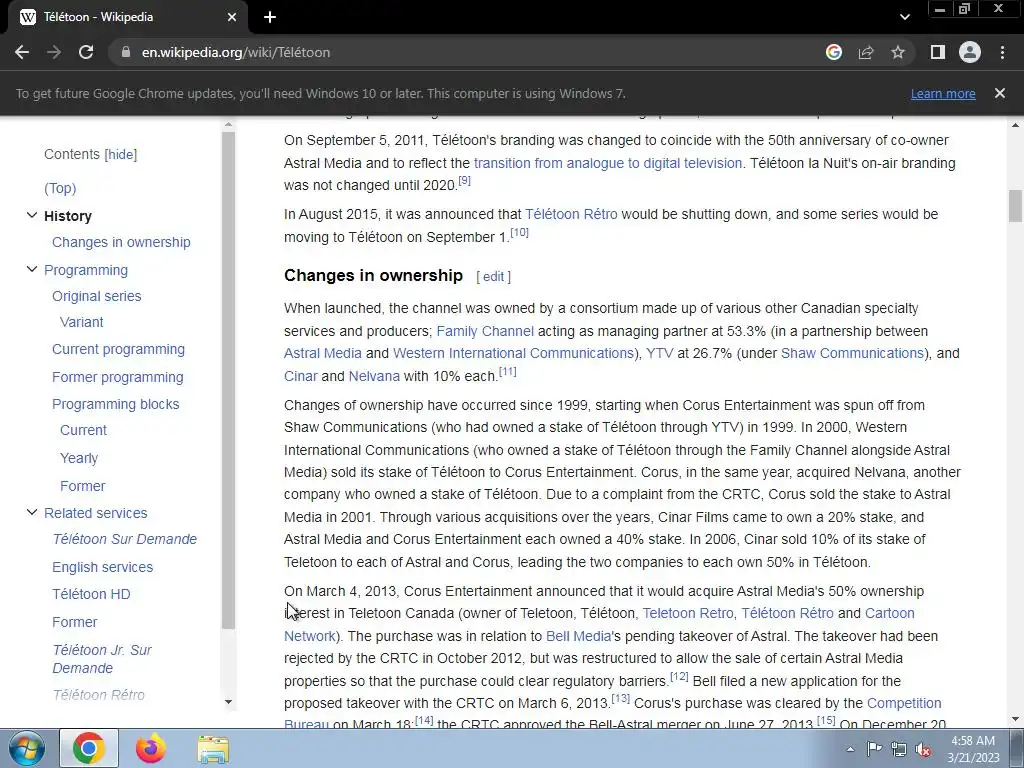Select Yearly under Programming blocks
The image size is (1024, 768).
click(79, 458)
